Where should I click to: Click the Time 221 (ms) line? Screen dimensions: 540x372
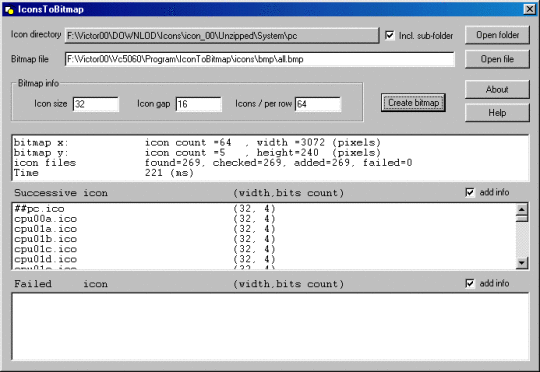point(104,173)
